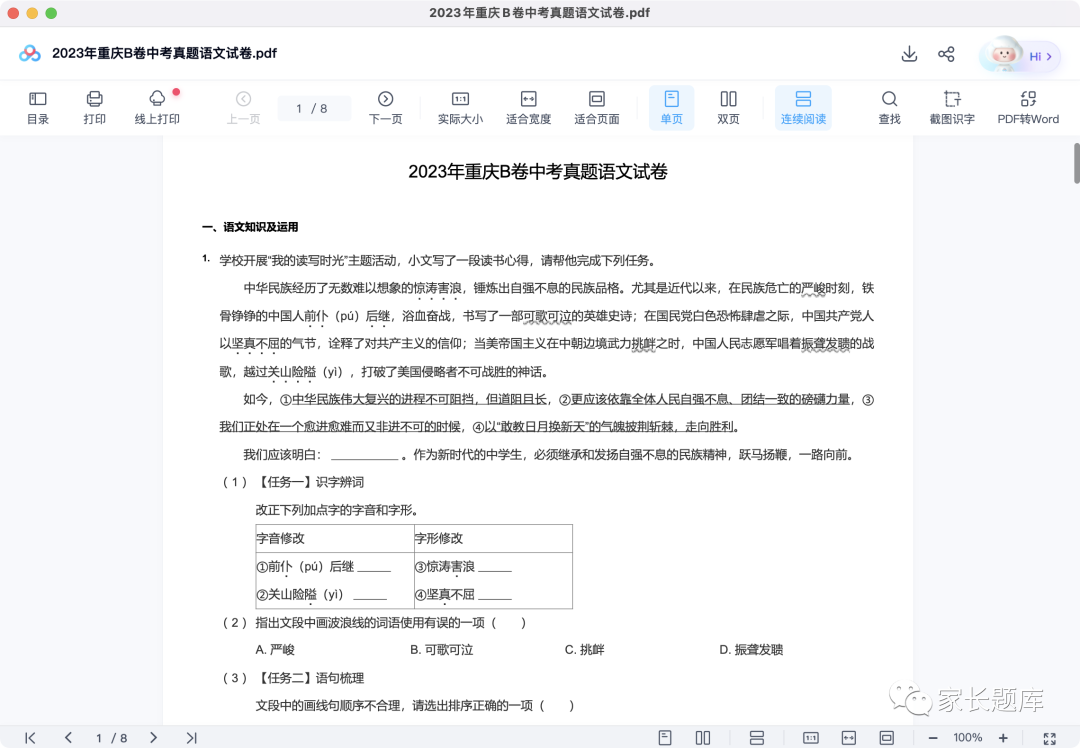Open 查找 search tool
The width and height of the screenshot is (1080, 748).
pos(889,107)
